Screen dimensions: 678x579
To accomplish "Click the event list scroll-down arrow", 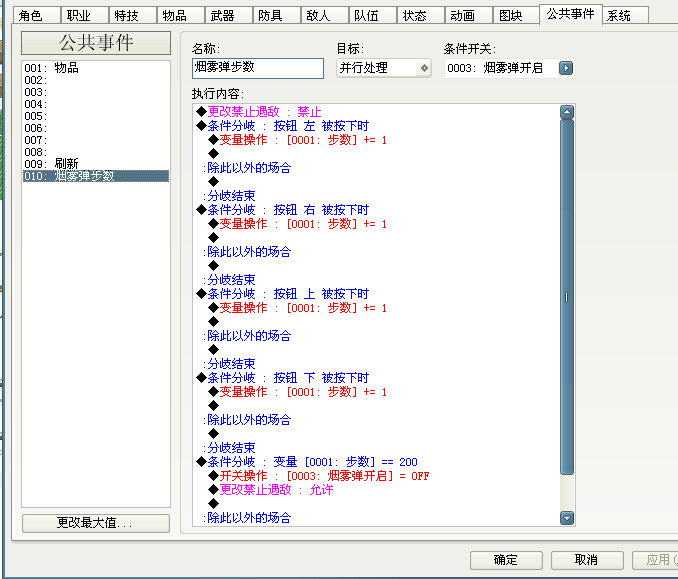I will click(x=567, y=518).
